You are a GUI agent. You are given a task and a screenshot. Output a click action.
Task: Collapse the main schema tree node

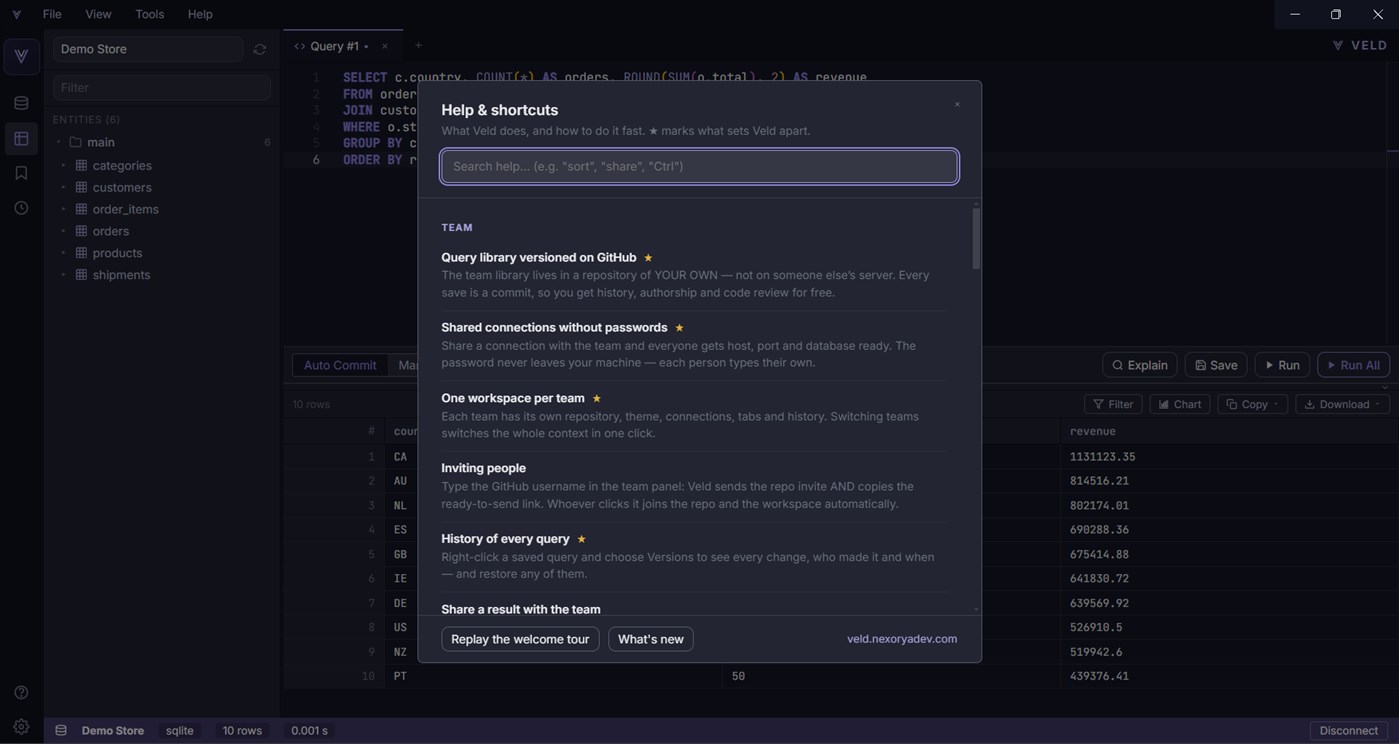(x=58, y=142)
